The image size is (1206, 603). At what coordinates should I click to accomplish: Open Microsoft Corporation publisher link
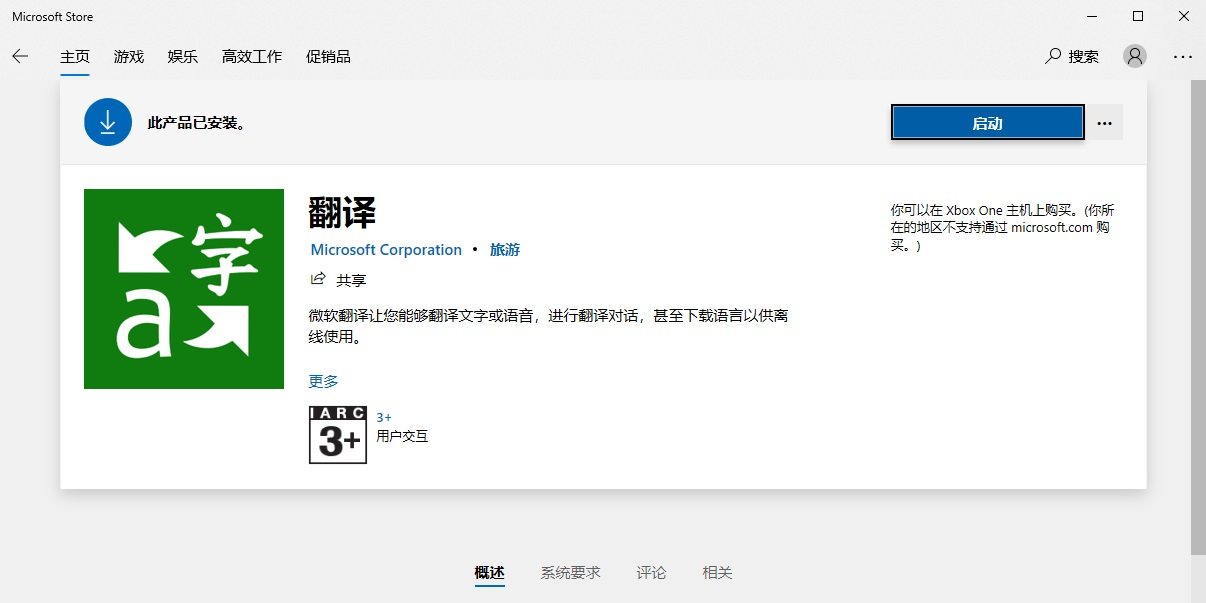click(x=386, y=250)
